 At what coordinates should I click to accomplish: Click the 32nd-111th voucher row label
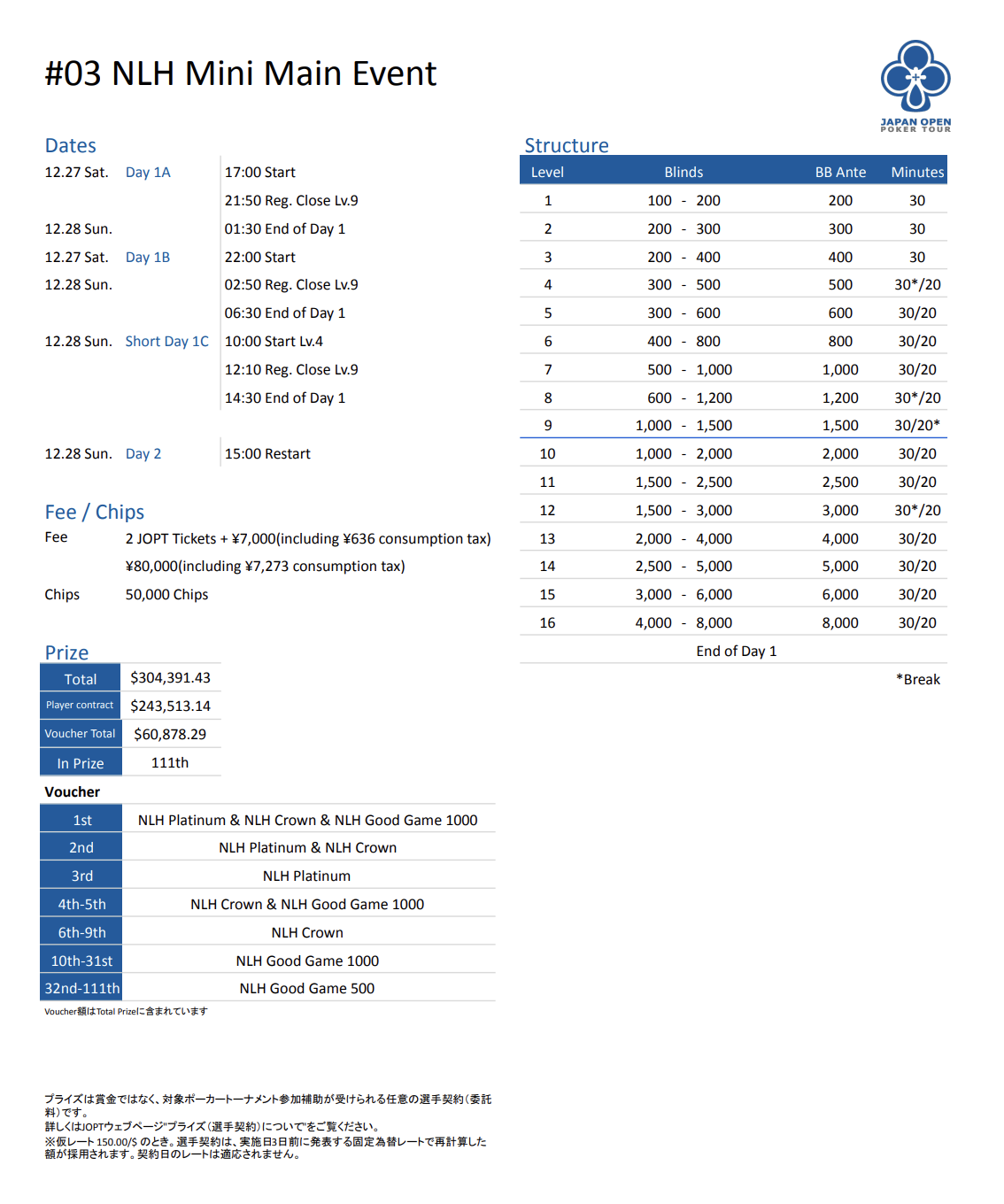click(x=82, y=989)
